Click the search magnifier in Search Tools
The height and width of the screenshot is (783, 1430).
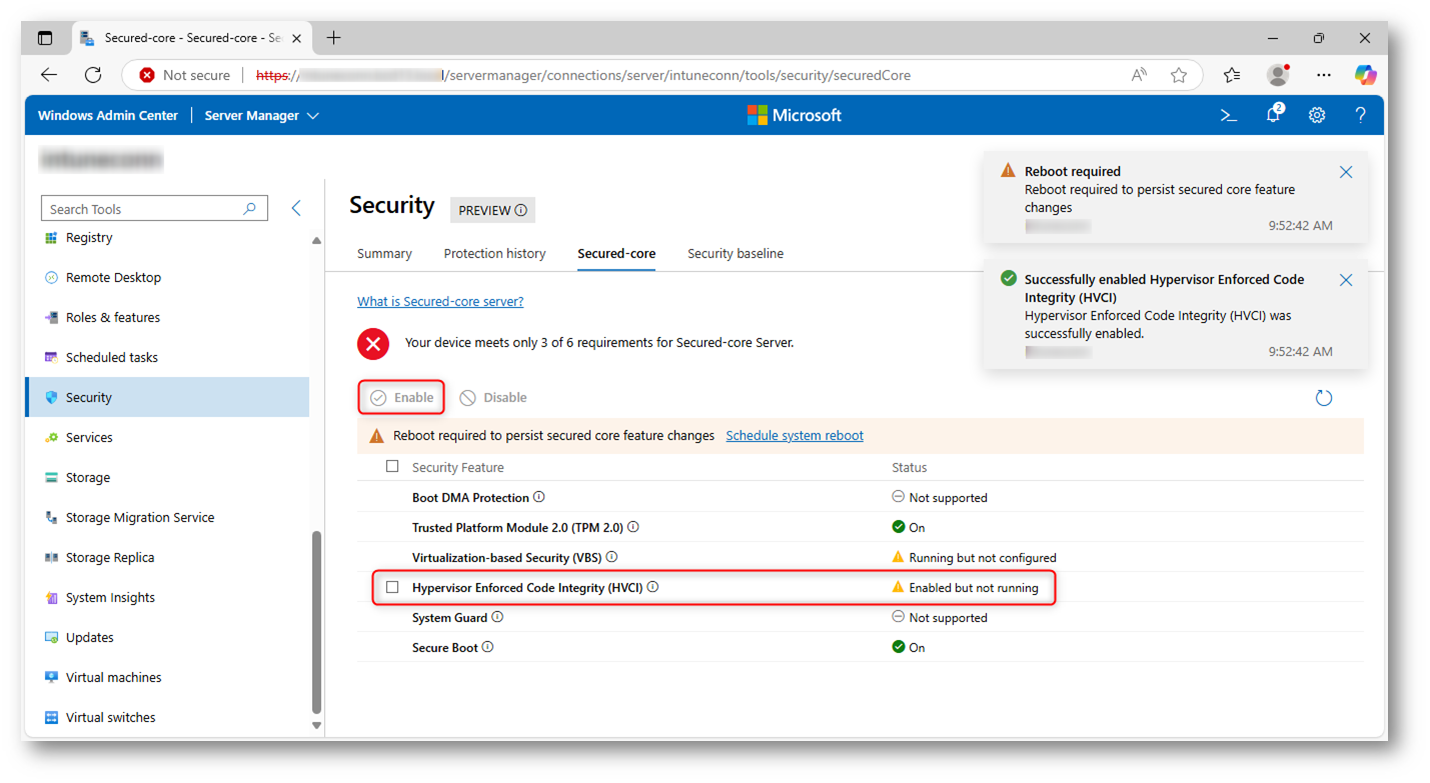(250, 208)
